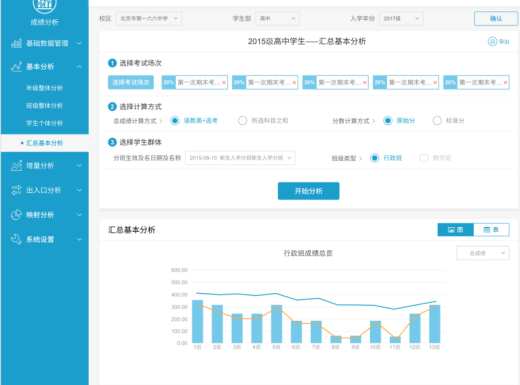Open the 入学年份 year dropdown
Viewport: 520px width, 385px height.
tap(401, 18)
